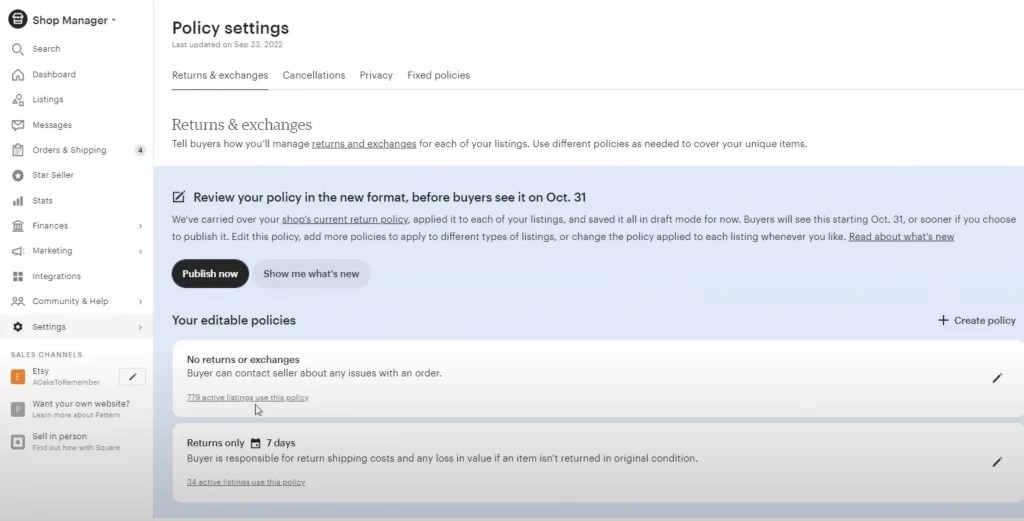Edit the Etsy sales channel pencil button
1024x521 pixels.
click(x=132, y=377)
